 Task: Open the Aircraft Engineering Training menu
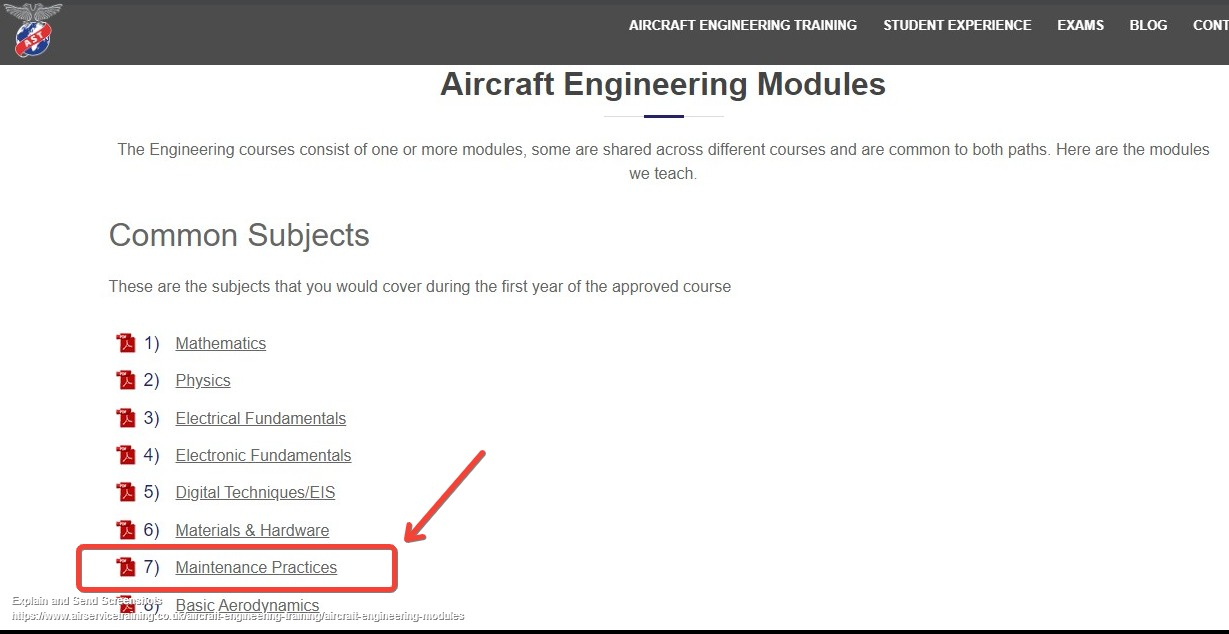coord(743,25)
